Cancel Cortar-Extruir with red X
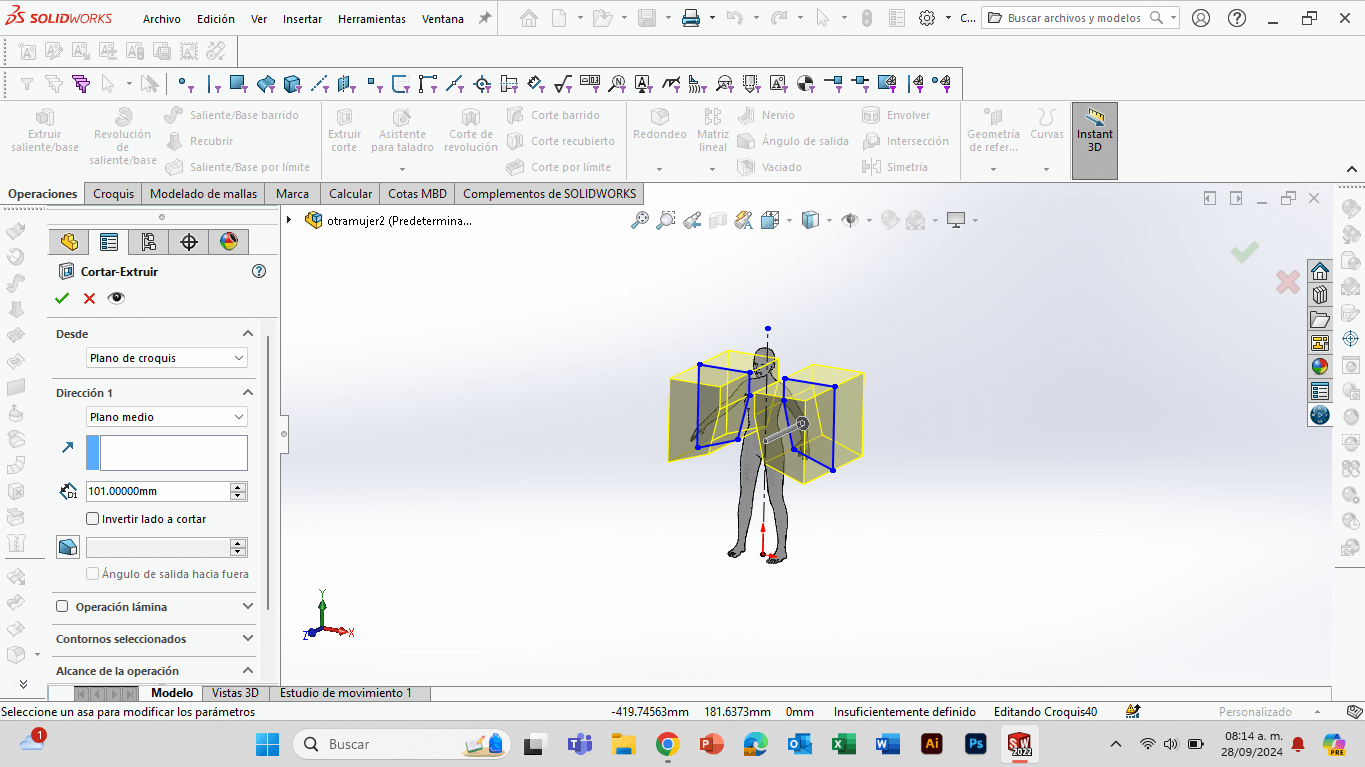This screenshot has height=767, width=1365. tap(89, 298)
